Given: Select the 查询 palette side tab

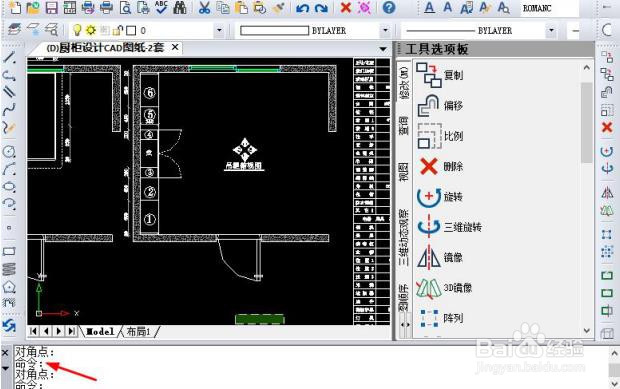Looking at the screenshot, I should tap(404, 125).
